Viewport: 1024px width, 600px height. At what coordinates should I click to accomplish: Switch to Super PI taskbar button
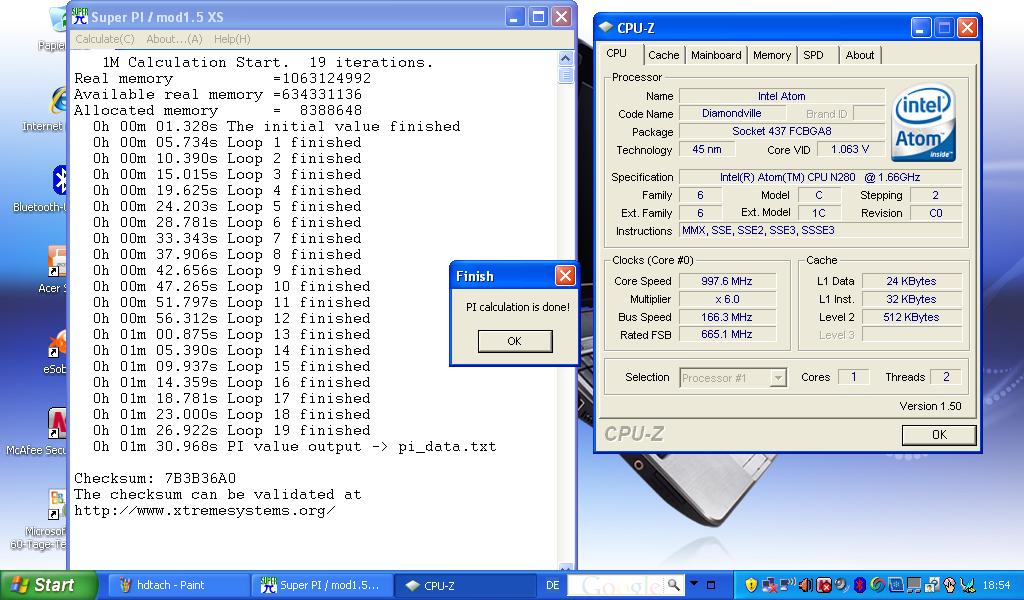coord(323,585)
